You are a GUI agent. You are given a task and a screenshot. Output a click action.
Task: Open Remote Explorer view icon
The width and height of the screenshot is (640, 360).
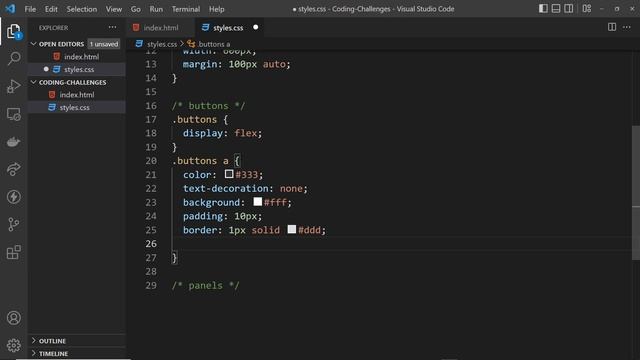point(13,114)
